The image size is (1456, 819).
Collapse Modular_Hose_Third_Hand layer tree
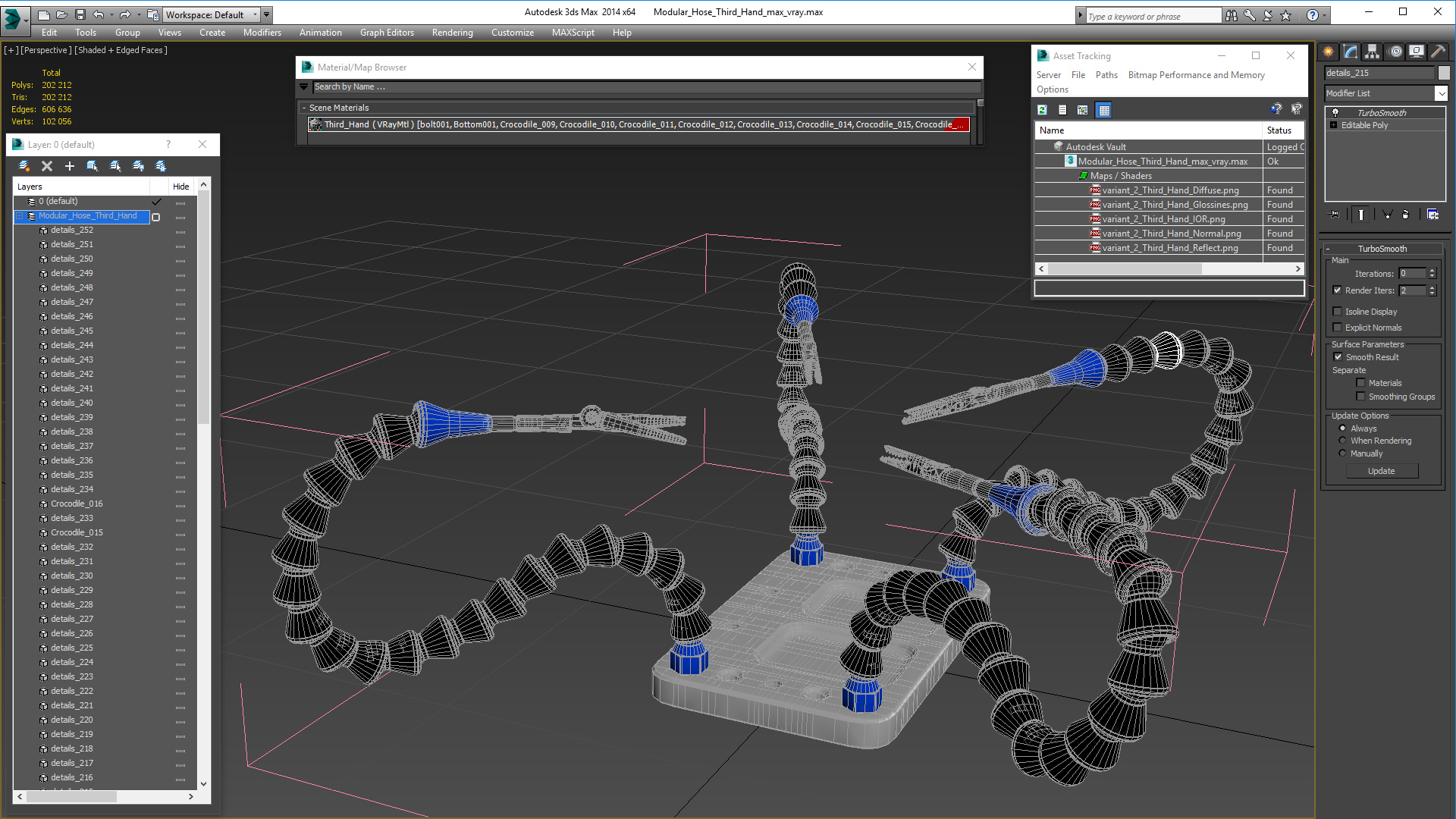tap(19, 216)
